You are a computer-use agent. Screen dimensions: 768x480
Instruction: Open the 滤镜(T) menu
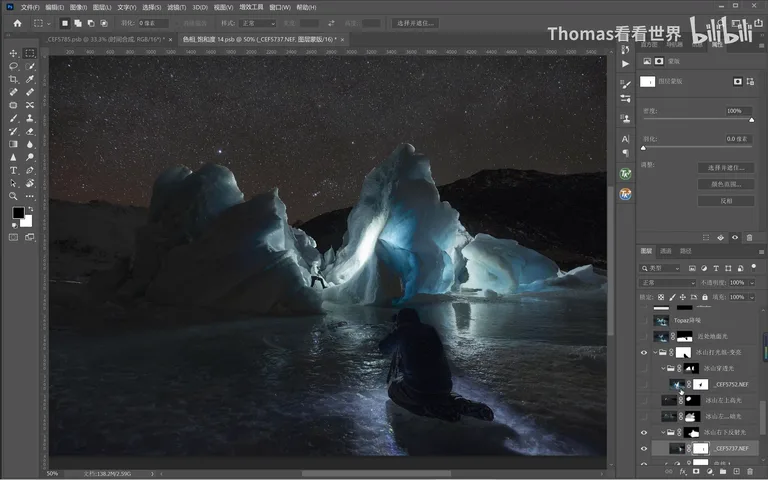176,7
